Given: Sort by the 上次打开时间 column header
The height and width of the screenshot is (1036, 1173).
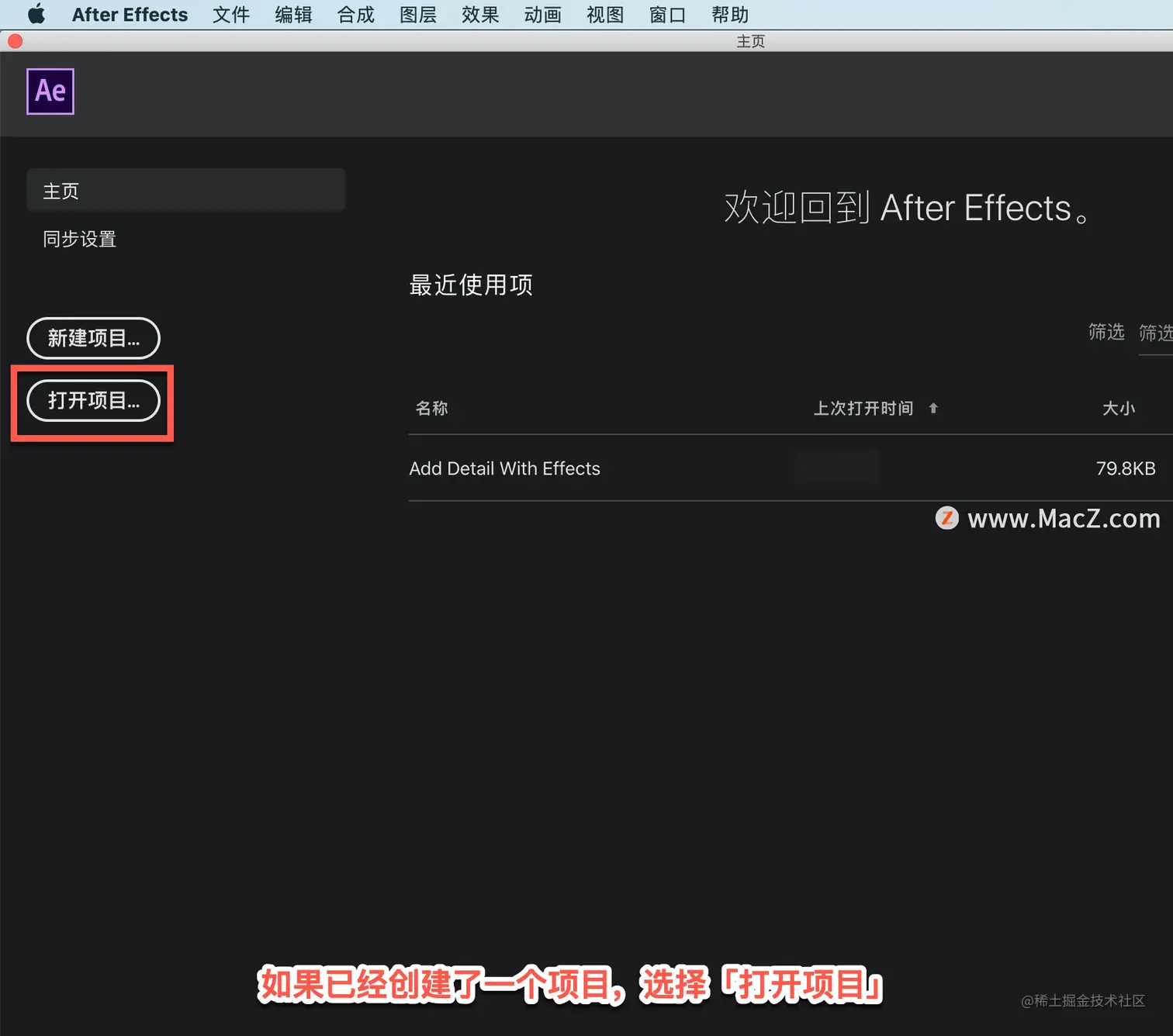Looking at the screenshot, I should click(x=863, y=408).
